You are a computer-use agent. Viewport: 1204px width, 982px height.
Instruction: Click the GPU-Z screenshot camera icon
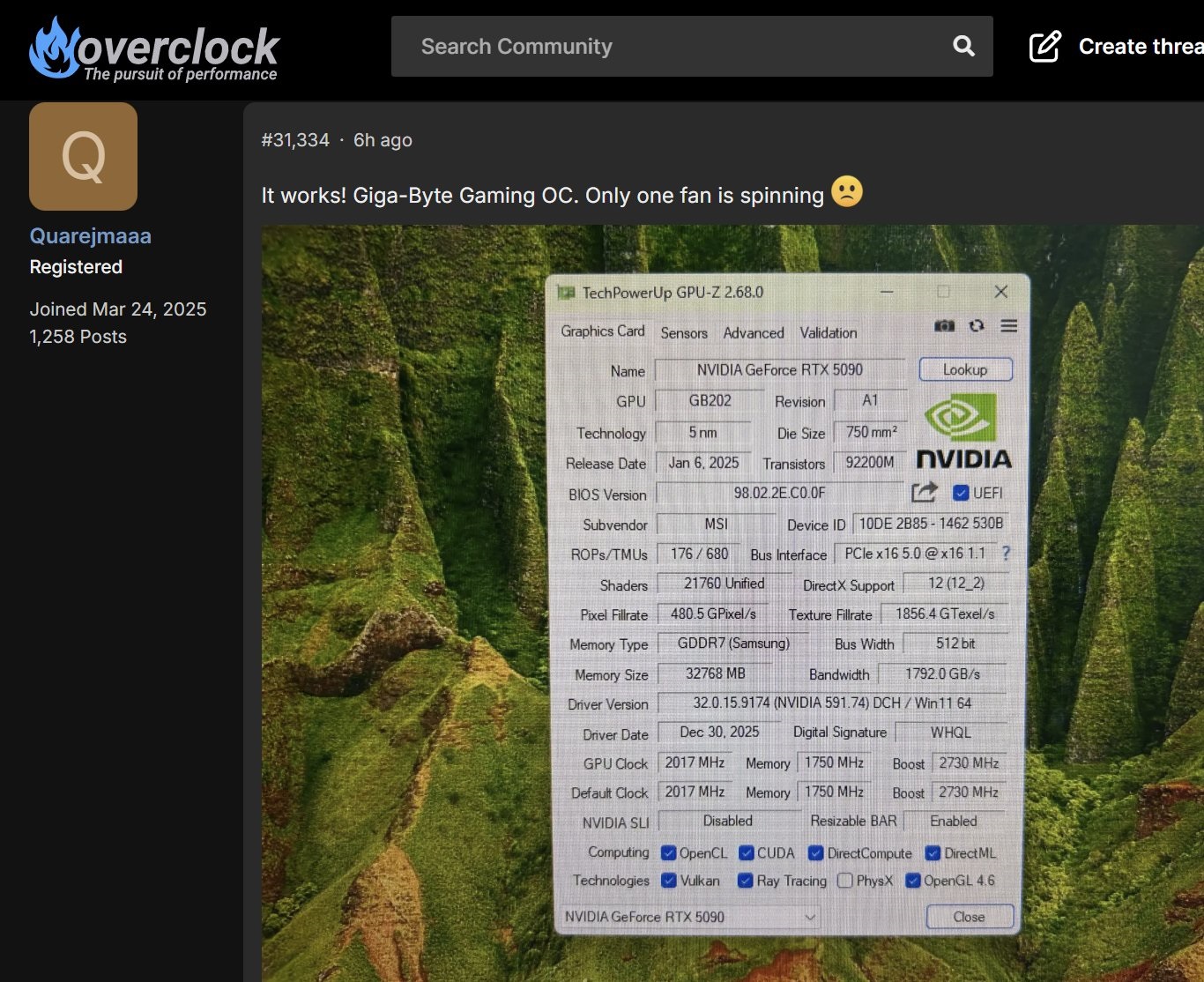(944, 326)
